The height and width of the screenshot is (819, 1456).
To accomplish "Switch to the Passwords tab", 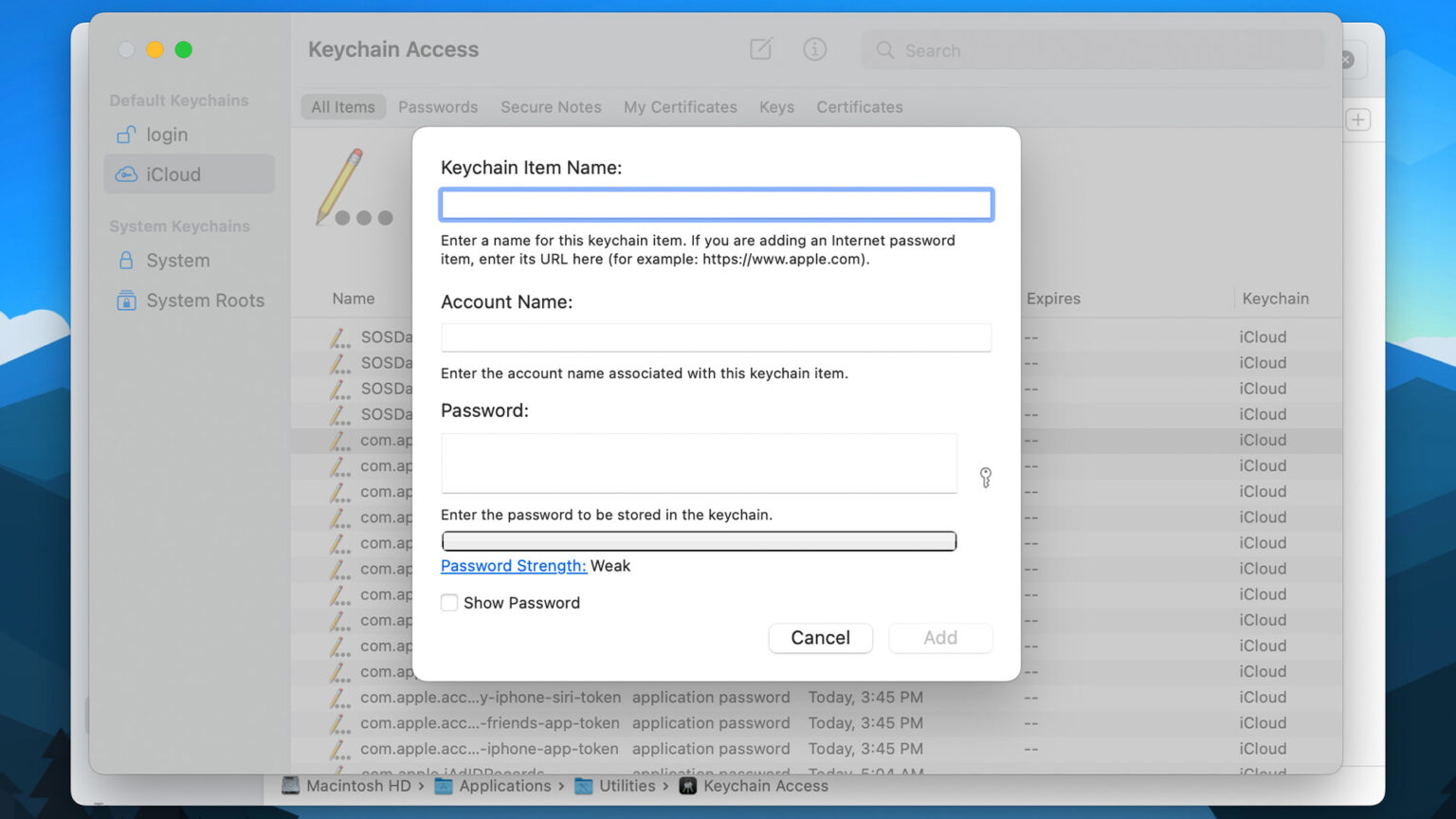I will click(x=438, y=107).
